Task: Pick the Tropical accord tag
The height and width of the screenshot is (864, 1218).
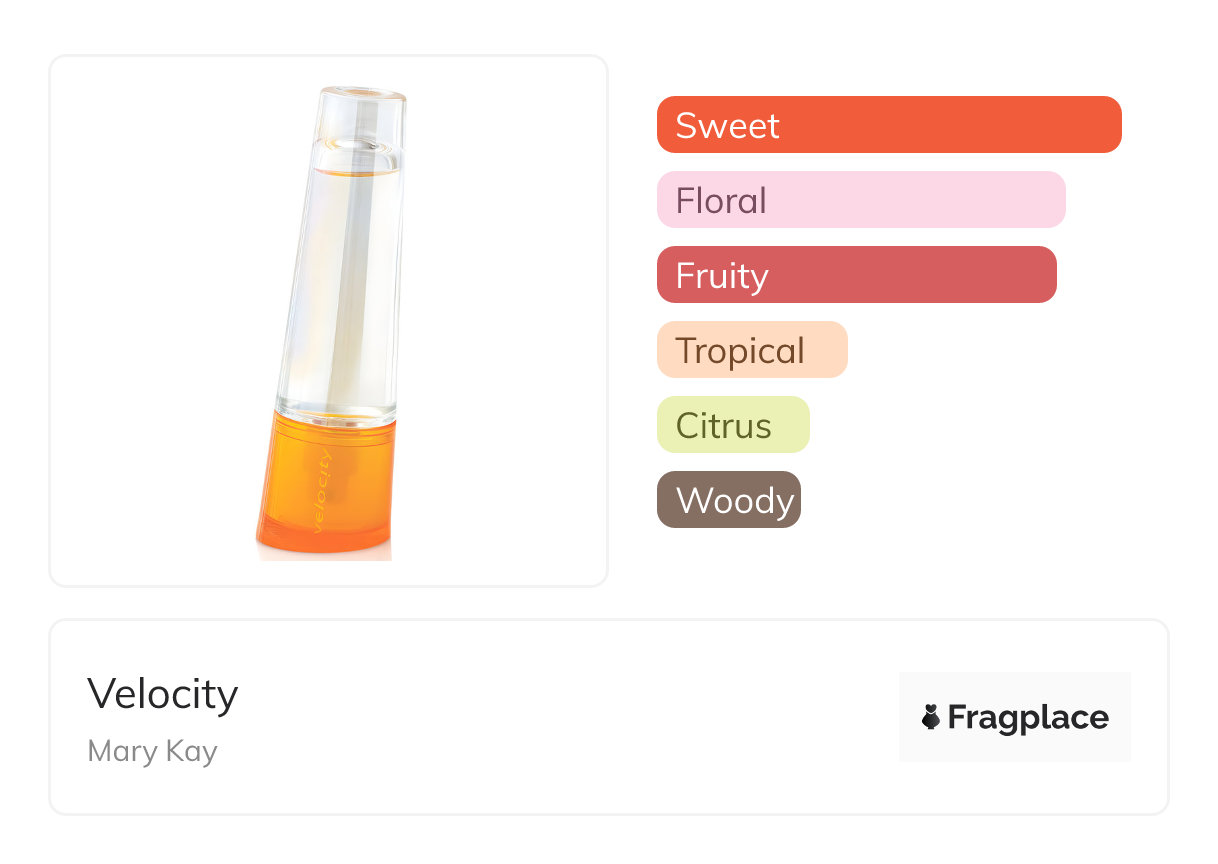Action: click(x=751, y=350)
